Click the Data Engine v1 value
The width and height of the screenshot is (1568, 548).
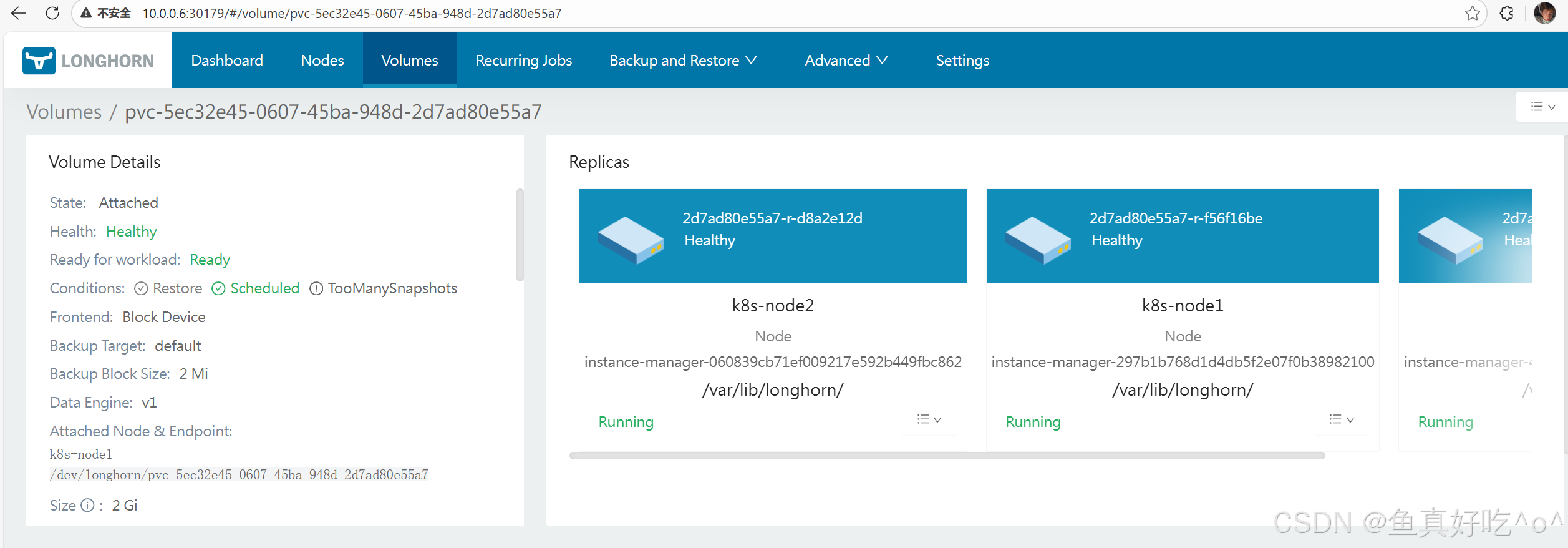(x=149, y=403)
